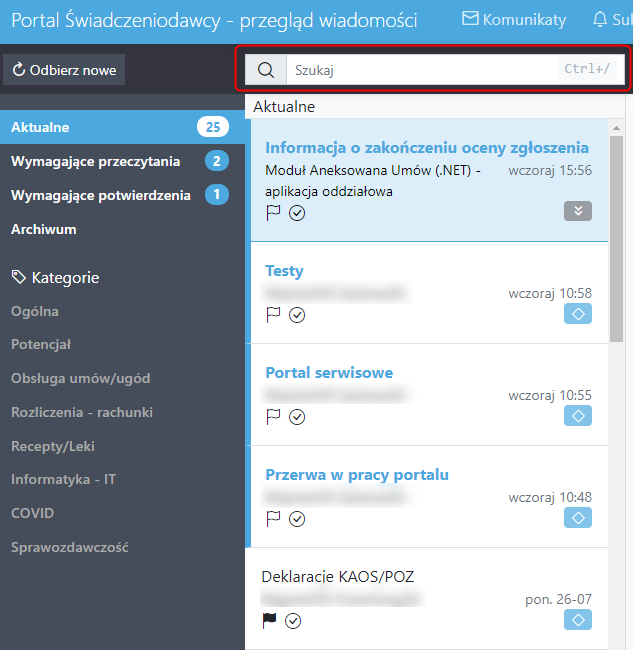This screenshot has height=650, width=633.
Task: Click diamond button on Portal serwisowe message
Action: point(577,416)
